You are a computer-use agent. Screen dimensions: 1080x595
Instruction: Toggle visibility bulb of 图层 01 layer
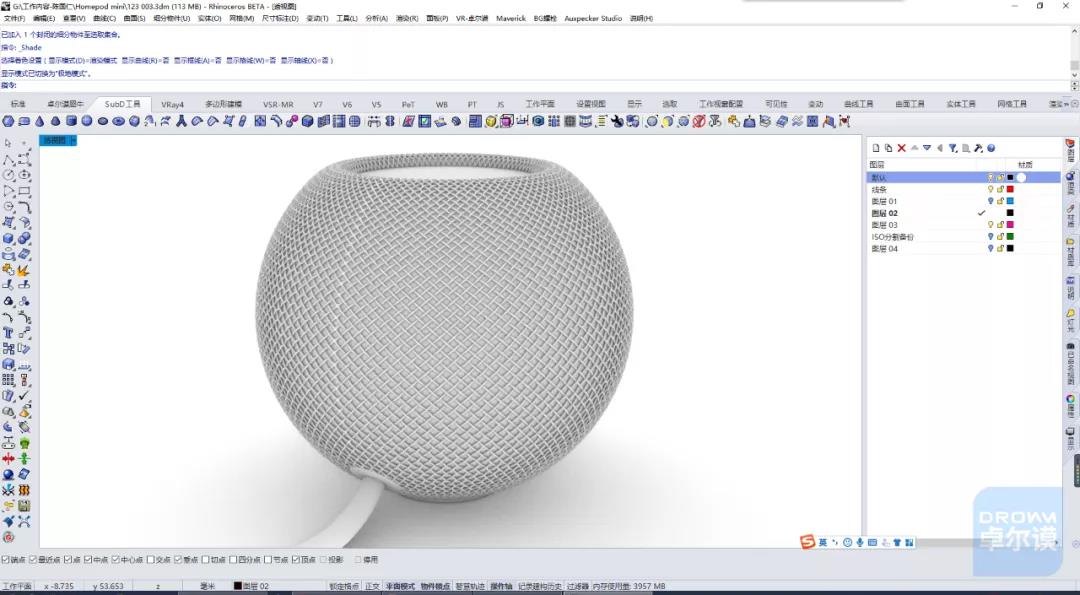pos(990,201)
